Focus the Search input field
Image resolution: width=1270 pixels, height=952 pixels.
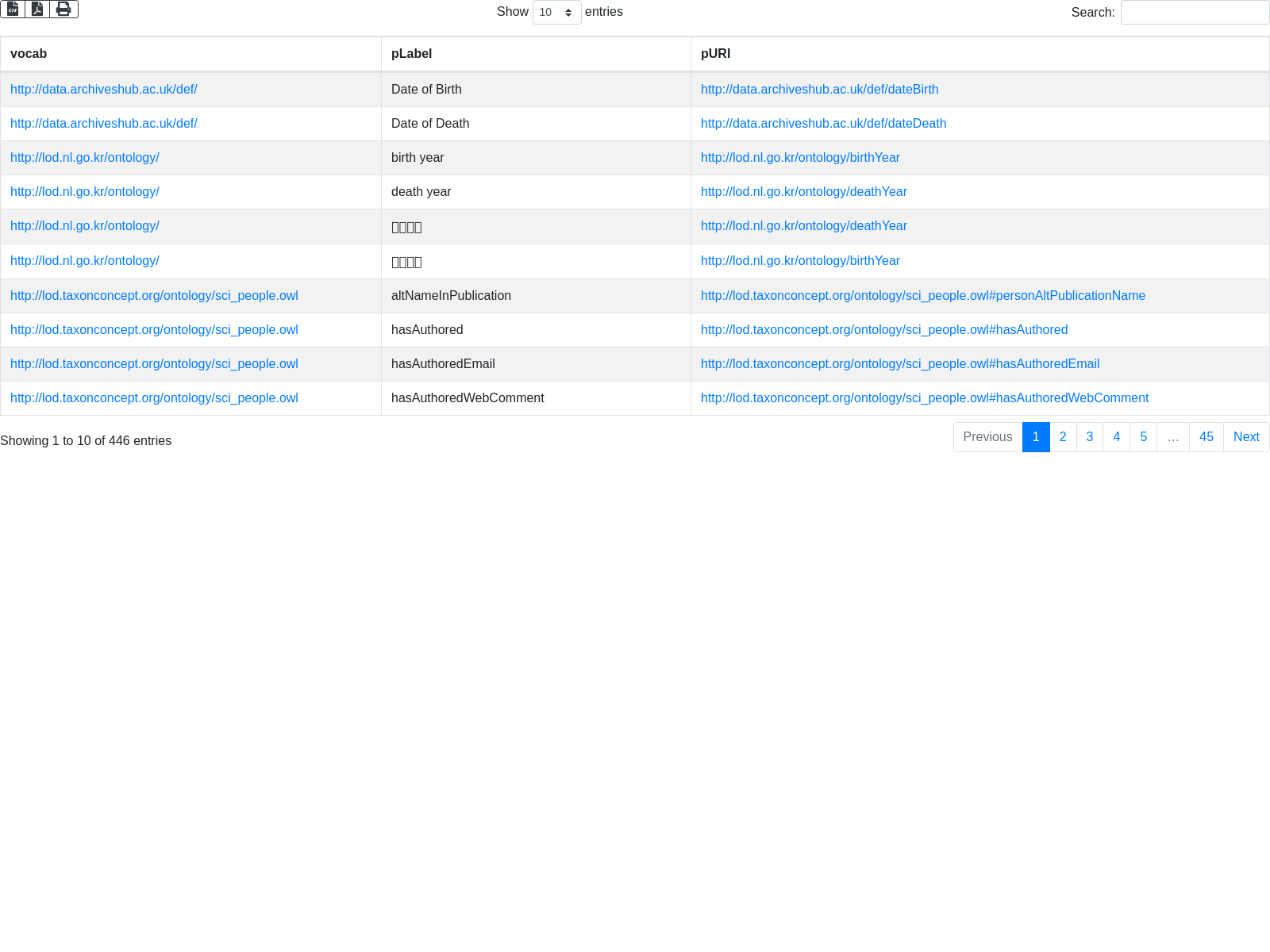click(1195, 12)
